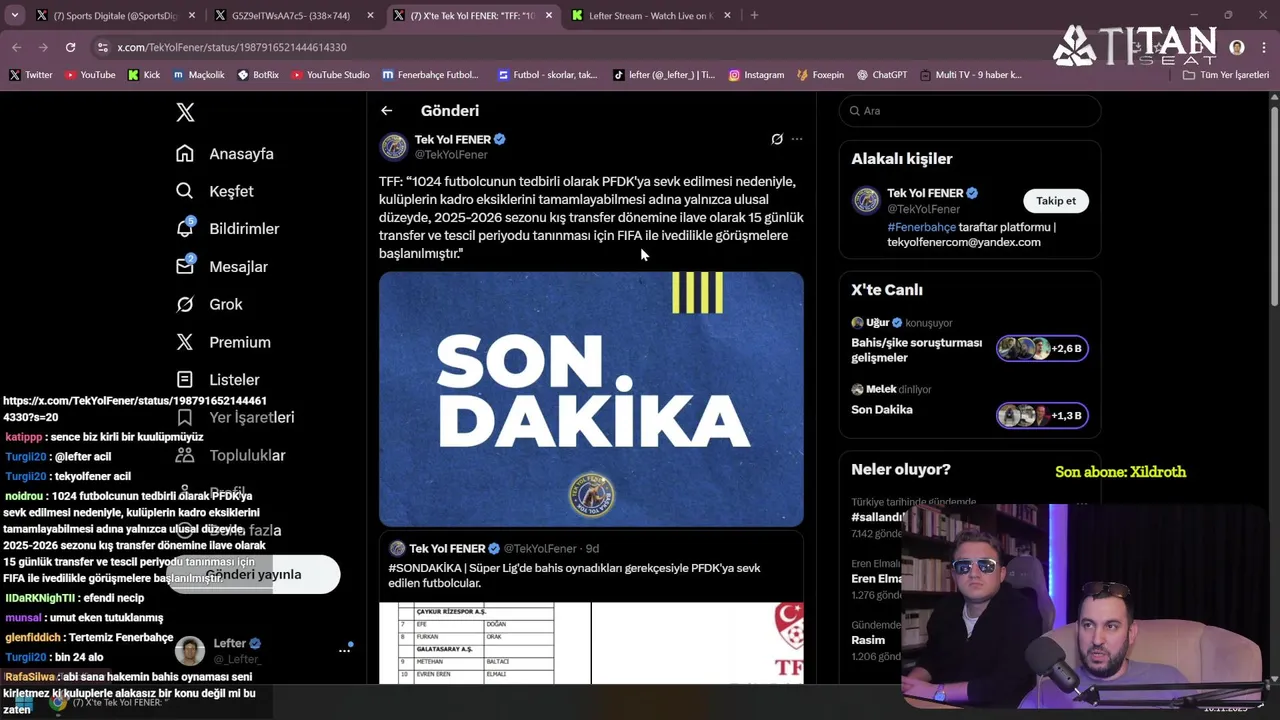Go back with the Gönderi arrow

click(386, 111)
